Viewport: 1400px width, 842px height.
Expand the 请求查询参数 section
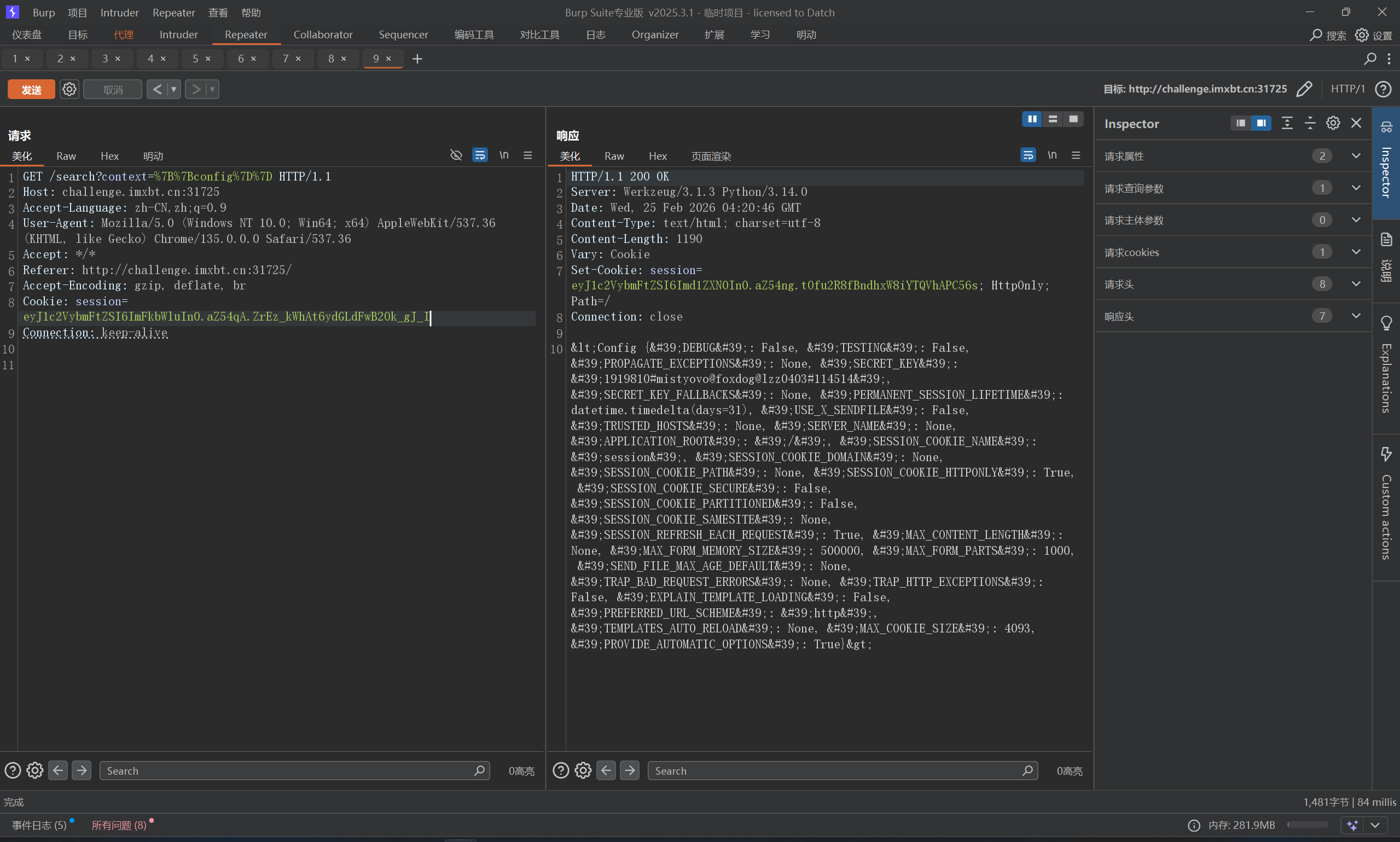coord(1356,188)
